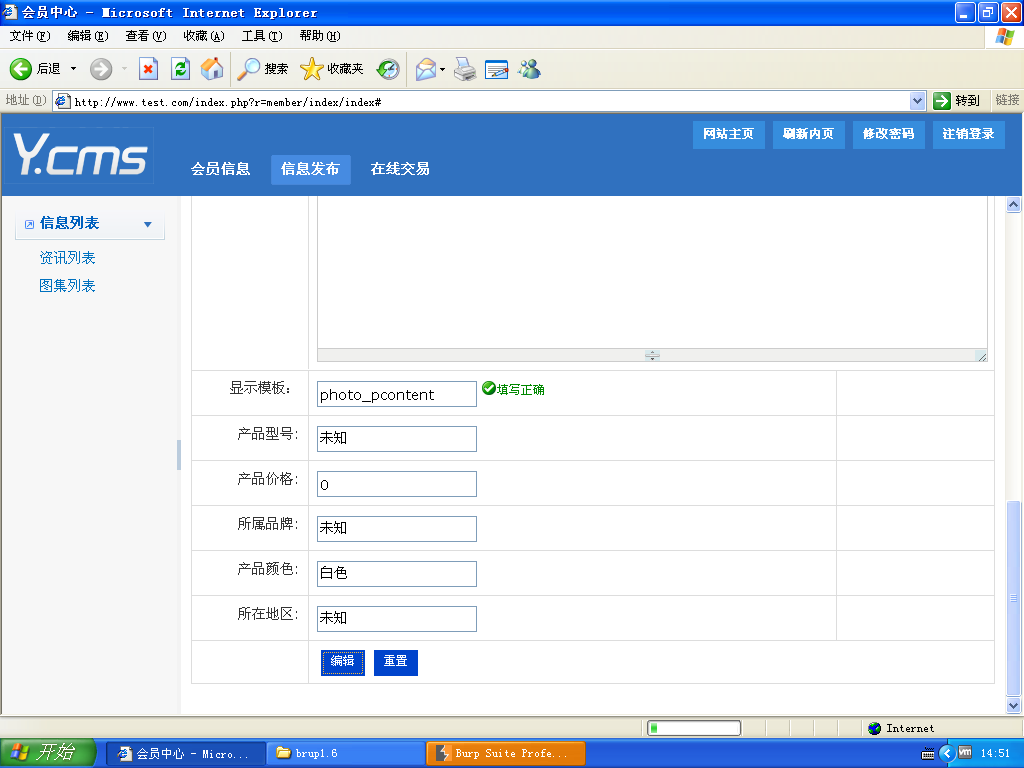Open the 帮助(H) menu
The width and height of the screenshot is (1024, 768).
(x=320, y=36)
